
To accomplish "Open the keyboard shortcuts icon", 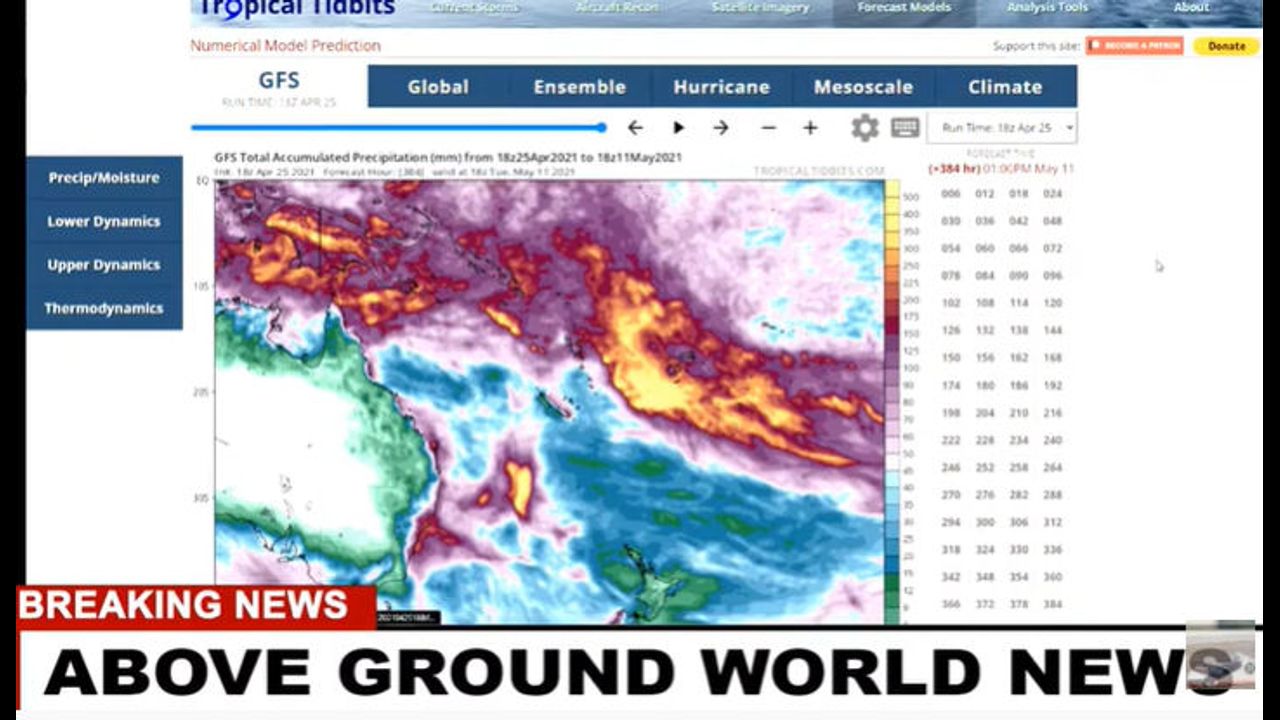I will point(905,128).
